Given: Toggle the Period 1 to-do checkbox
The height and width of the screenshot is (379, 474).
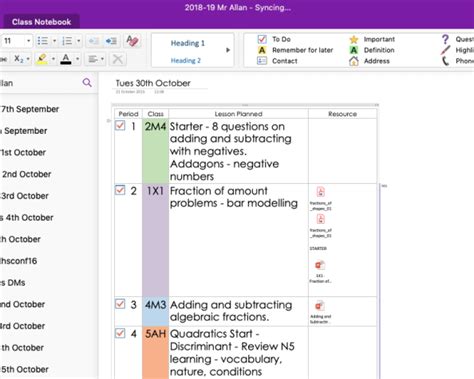Looking at the screenshot, I should 120,126.
